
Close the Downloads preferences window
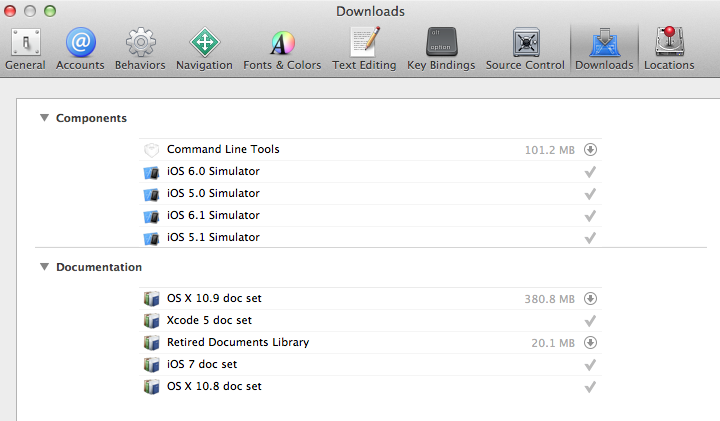click(10, 11)
